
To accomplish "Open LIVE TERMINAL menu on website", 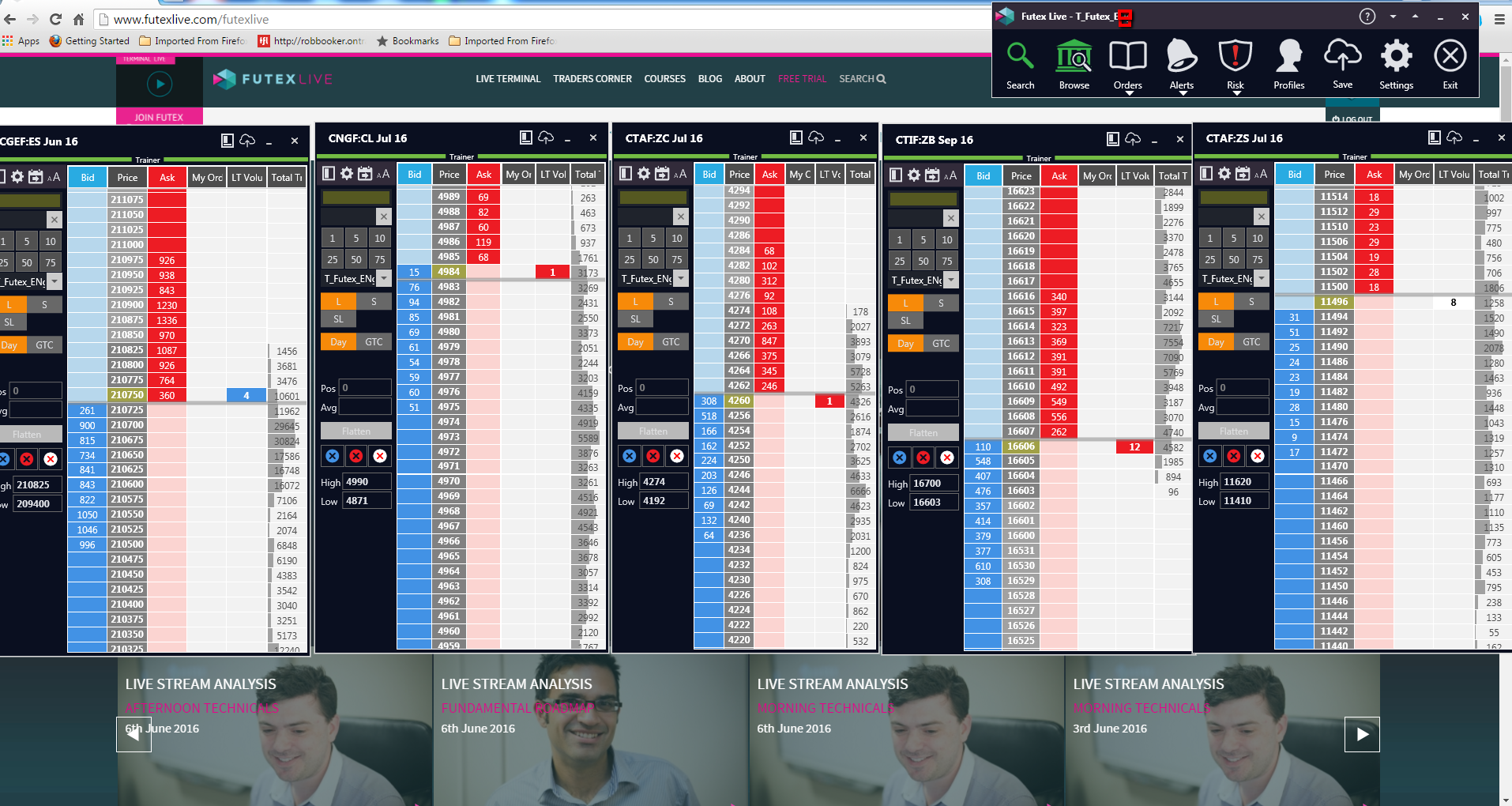I will click(x=508, y=79).
